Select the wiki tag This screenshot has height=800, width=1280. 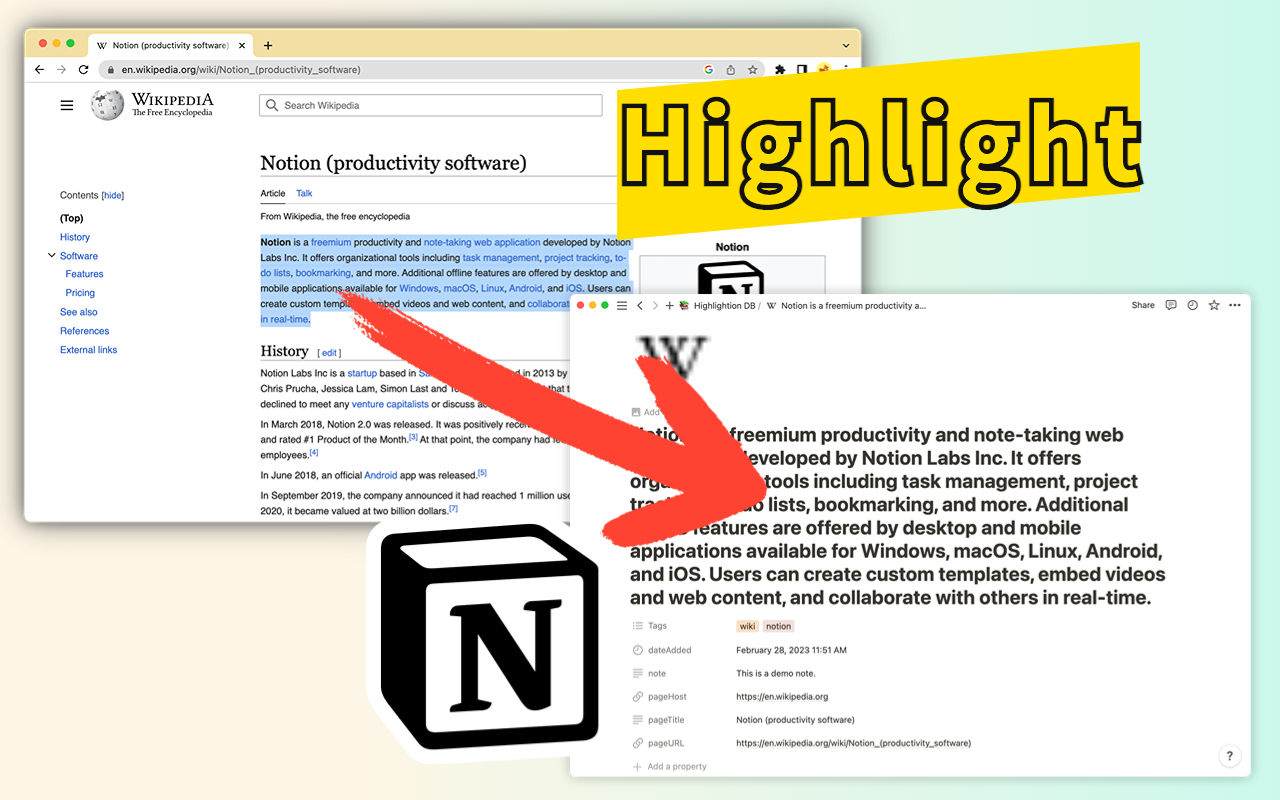click(x=747, y=626)
